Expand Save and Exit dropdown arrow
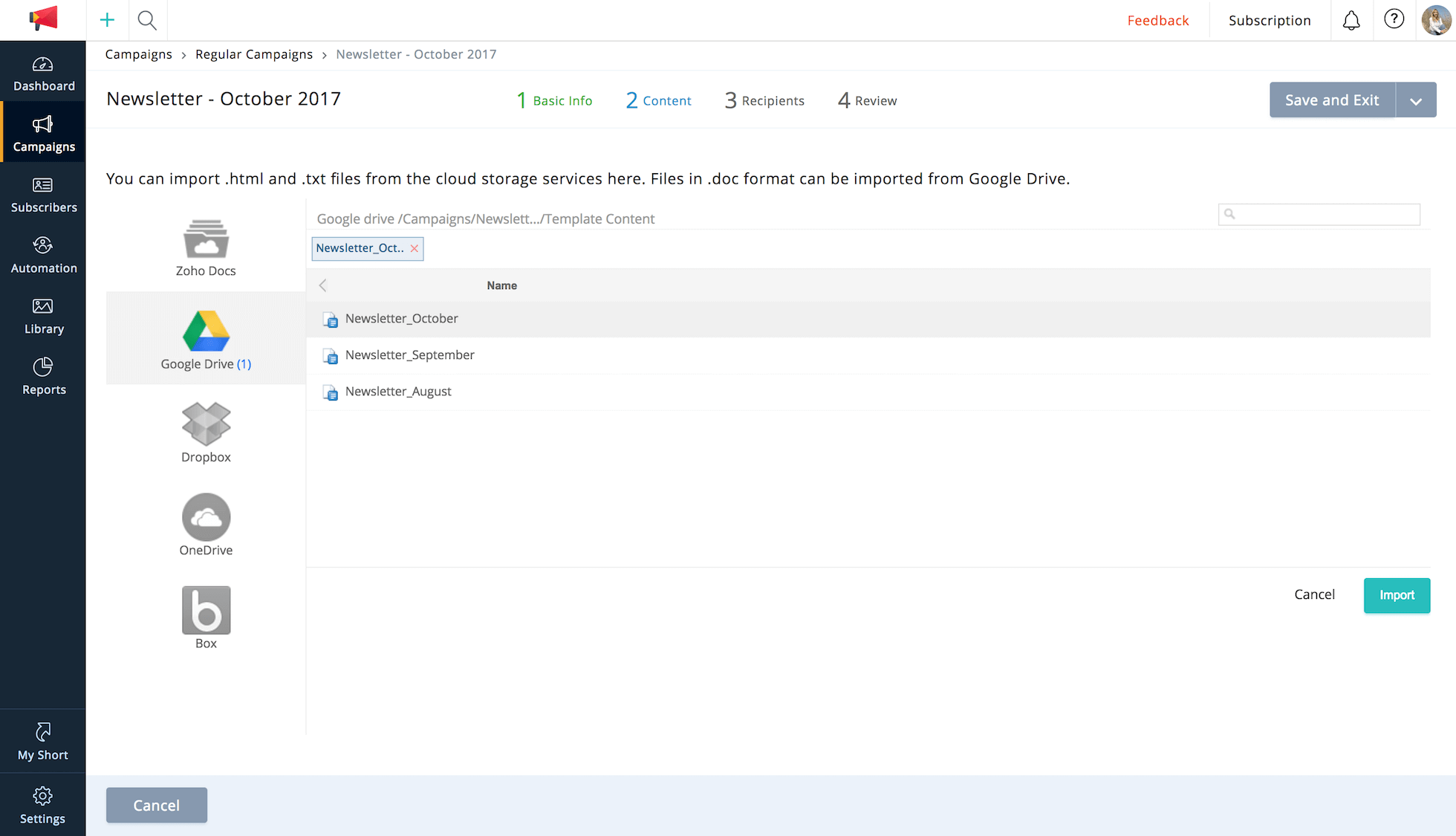This screenshot has height=836, width=1456. 1416,100
